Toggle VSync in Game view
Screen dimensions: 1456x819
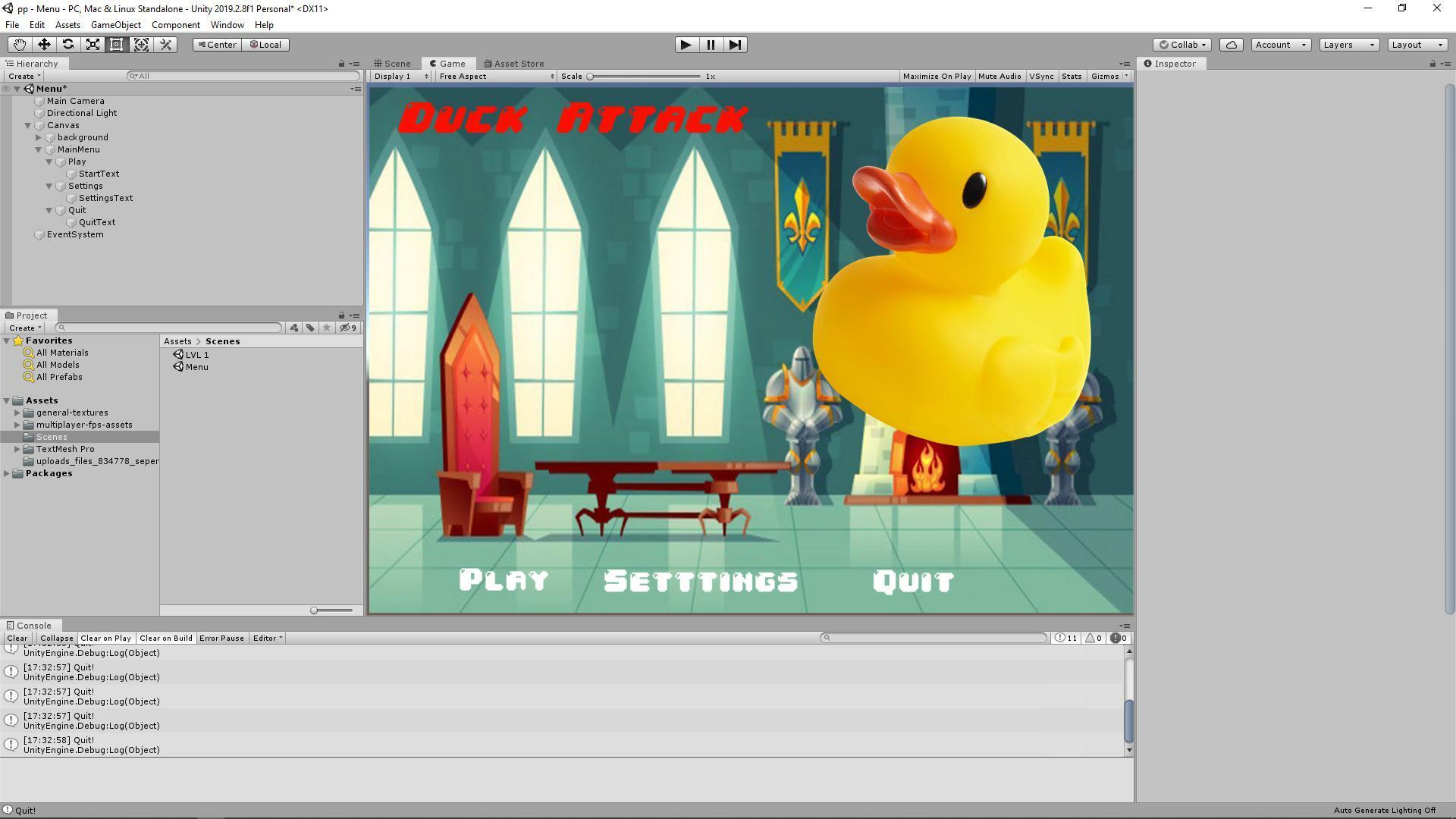point(1041,77)
